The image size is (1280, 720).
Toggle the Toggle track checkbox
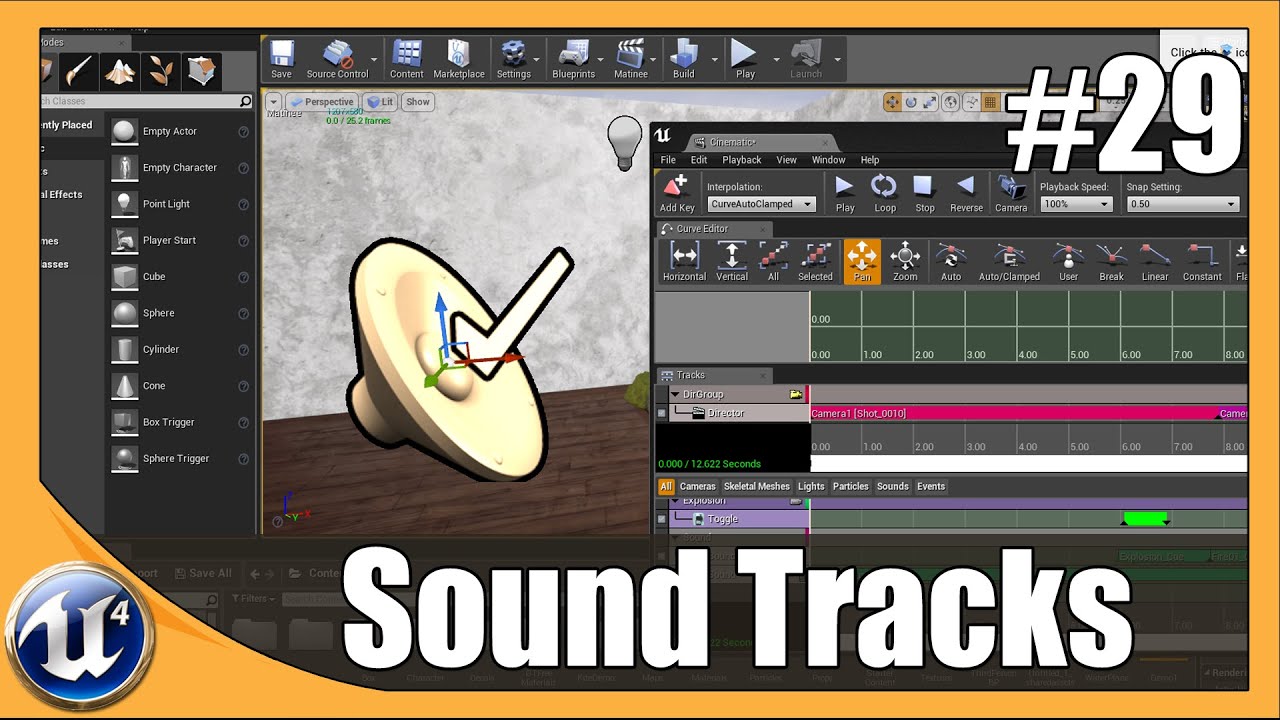tap(661, 519)
